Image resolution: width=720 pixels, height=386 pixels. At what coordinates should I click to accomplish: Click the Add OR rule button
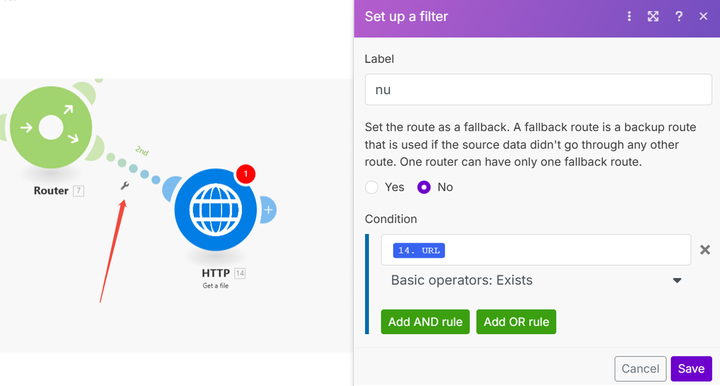point(516,322)
